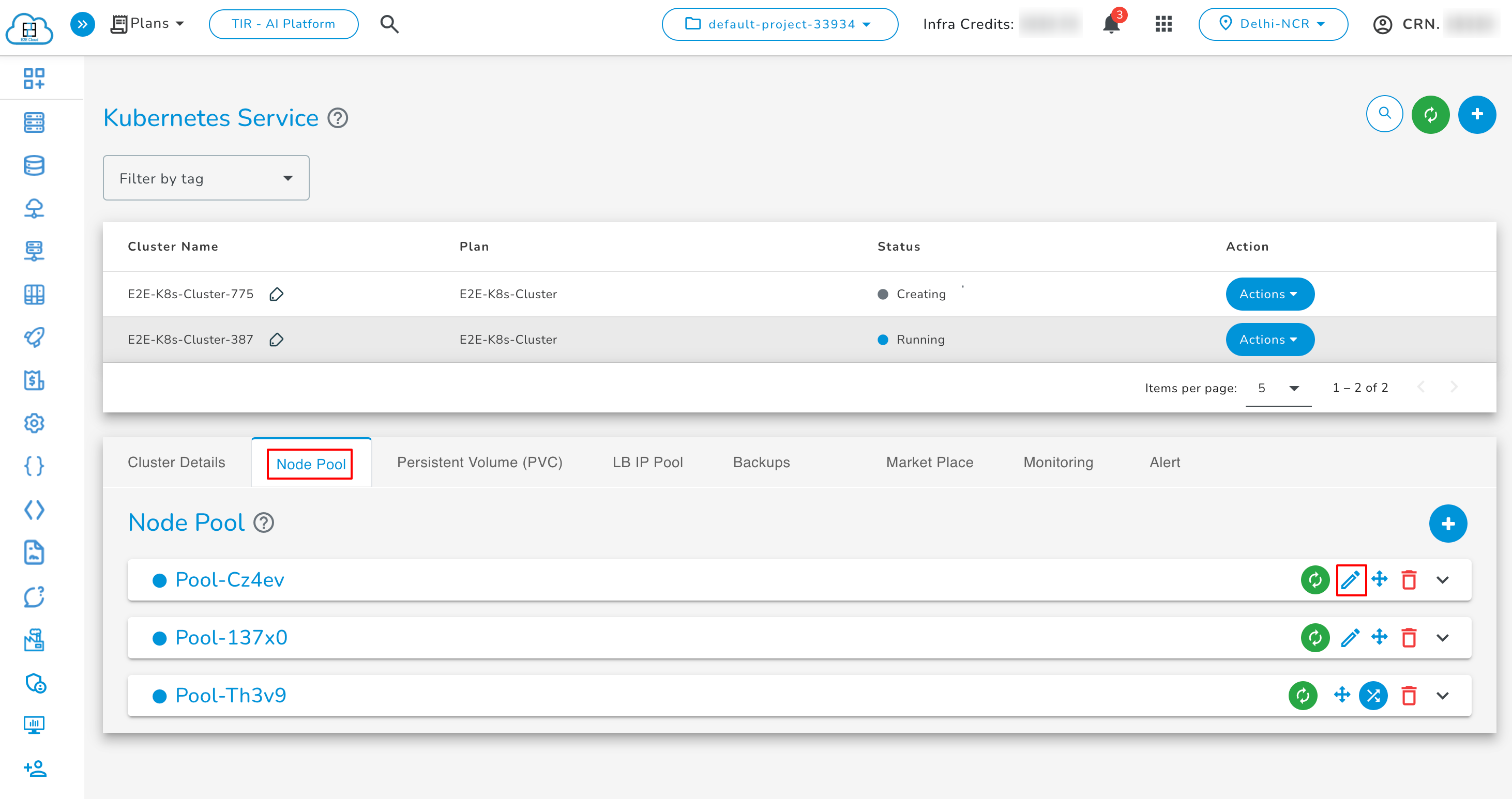This screenshot has height=799, width=1512.
Task: Open the header search magnifier
Action: point(389,24)
